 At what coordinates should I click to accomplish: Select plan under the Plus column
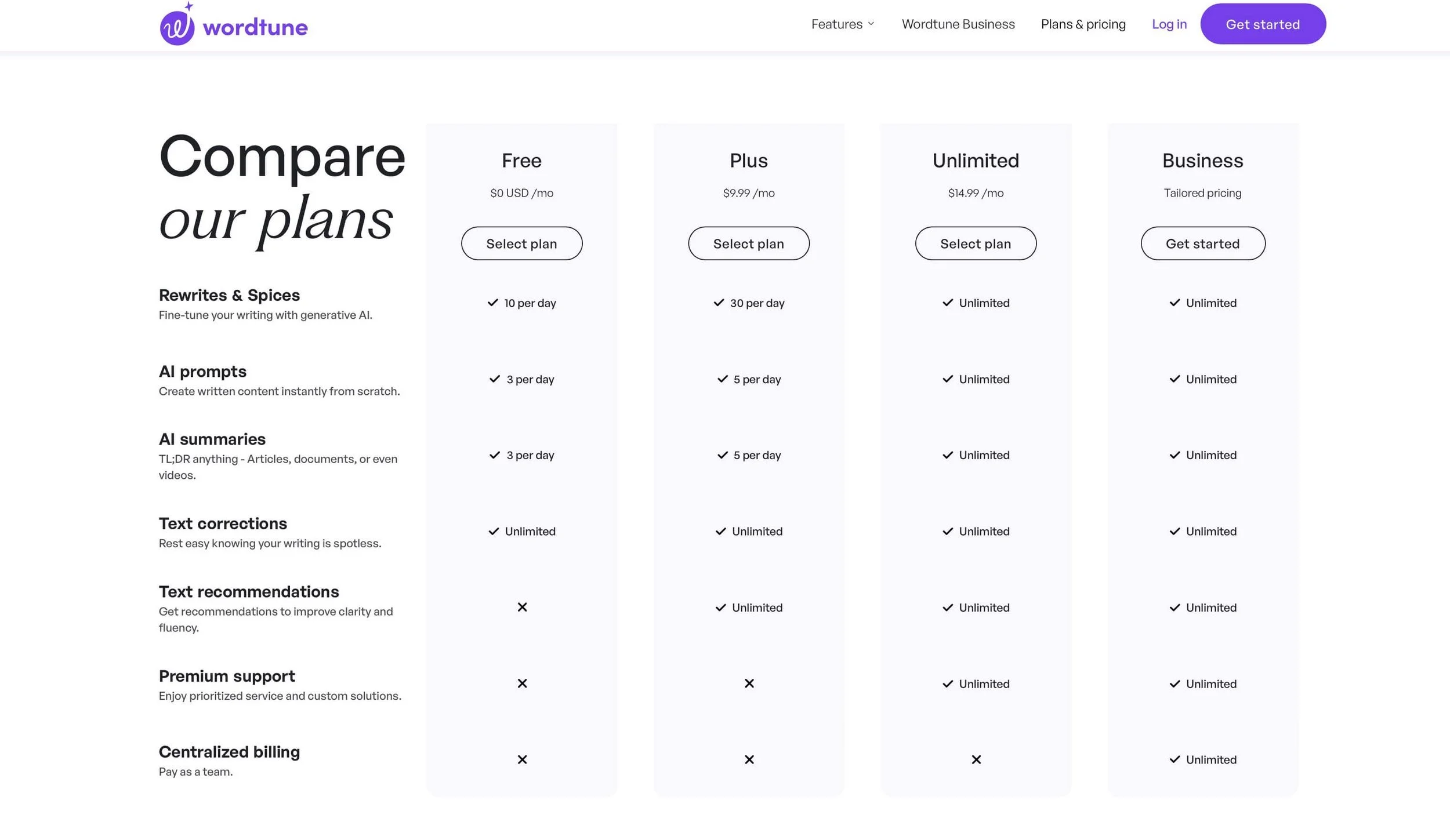point(748,243)
